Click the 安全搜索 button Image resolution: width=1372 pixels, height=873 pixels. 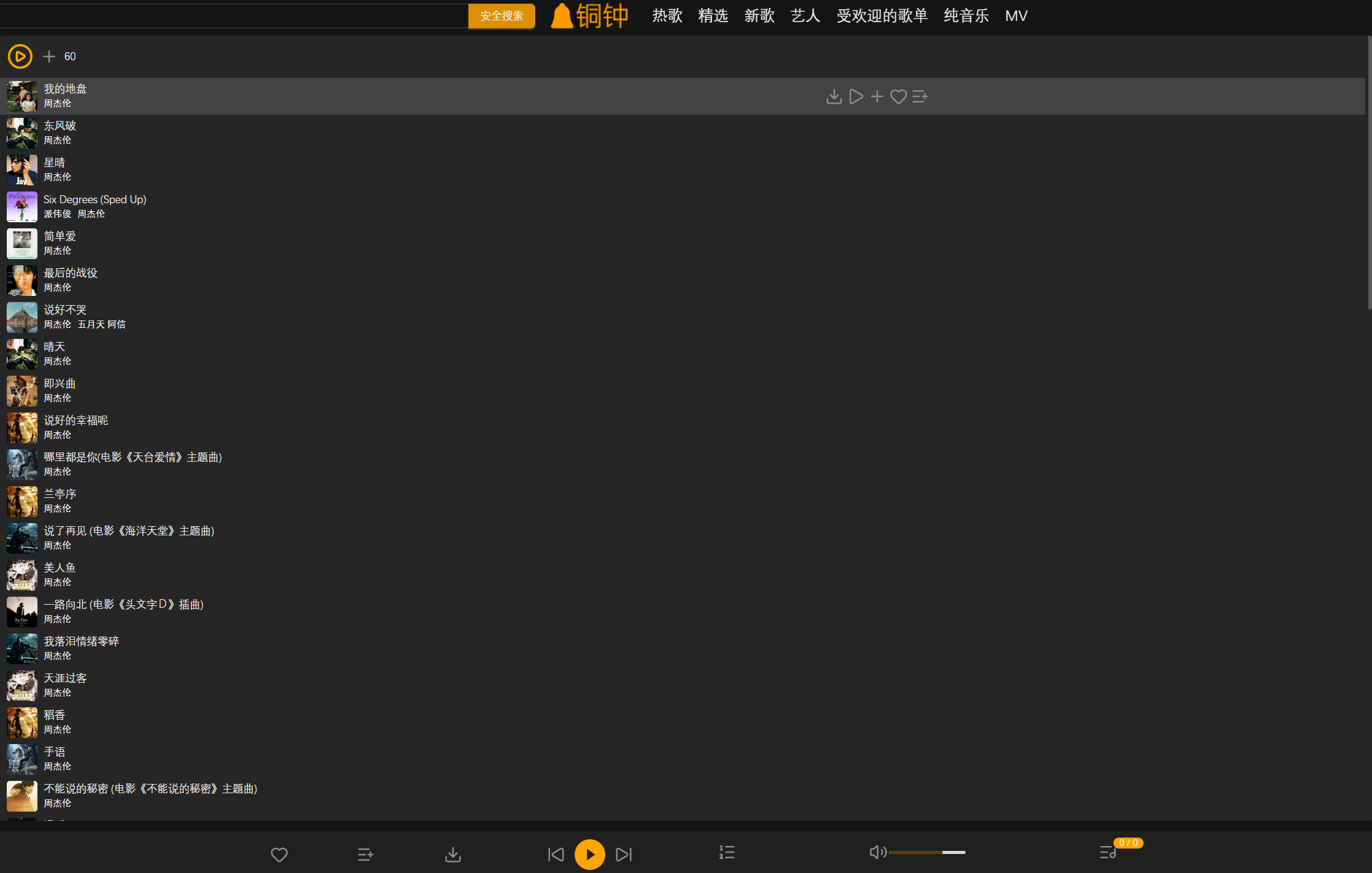[502, 16]
